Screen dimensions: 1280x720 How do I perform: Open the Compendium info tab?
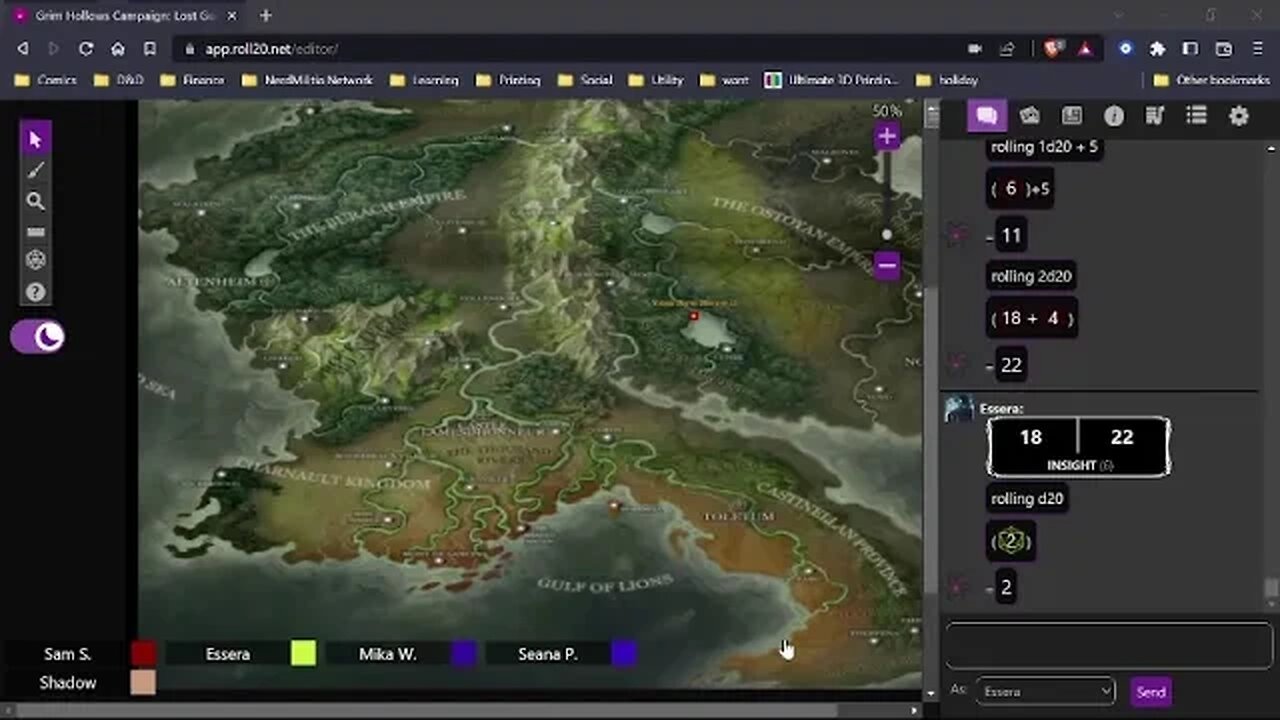point(1113,116)
